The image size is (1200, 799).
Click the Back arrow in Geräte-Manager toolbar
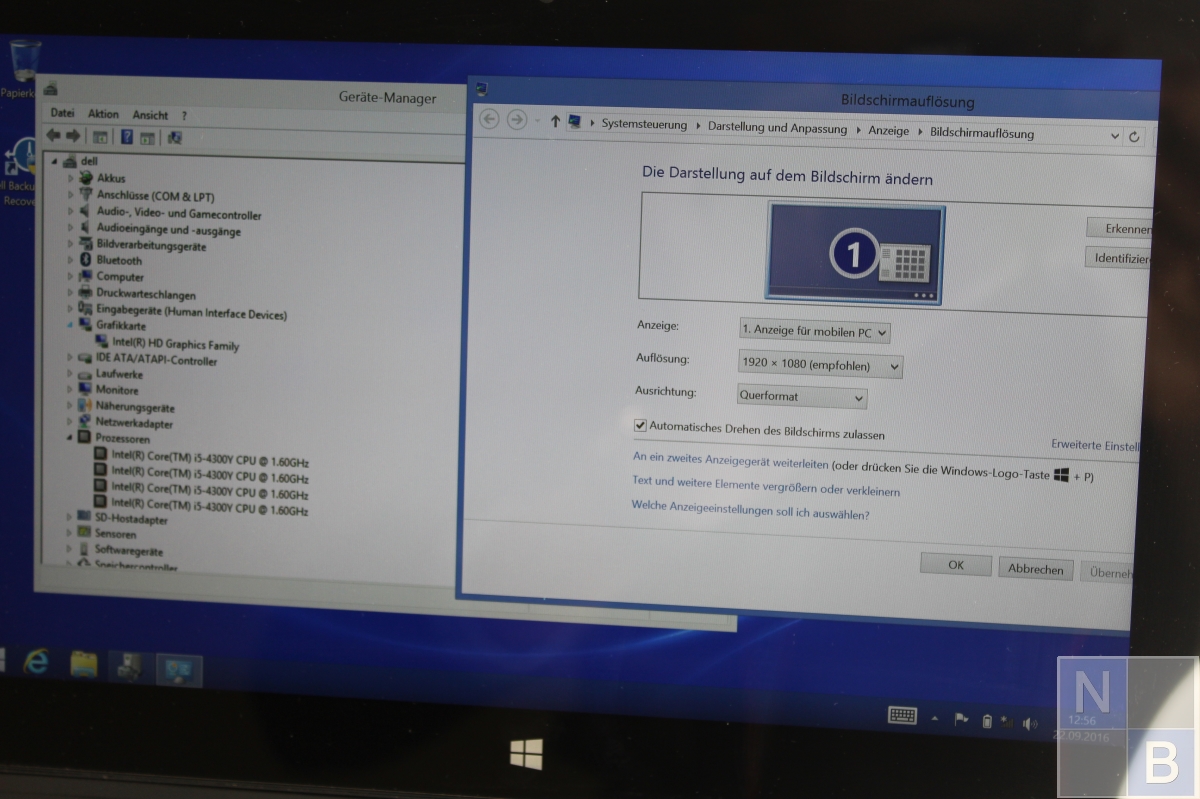click(54, 136)
